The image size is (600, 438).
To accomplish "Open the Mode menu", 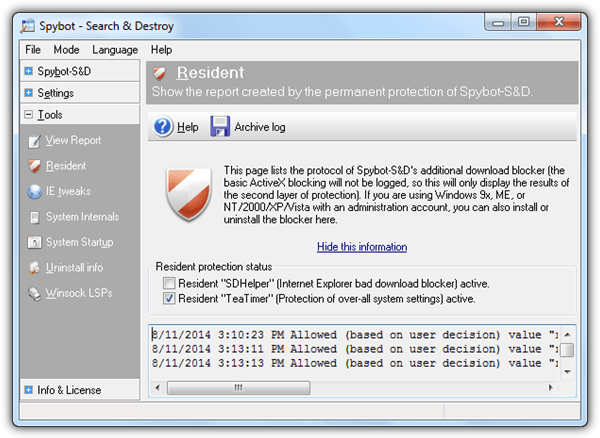I will (x=66, y=49).
